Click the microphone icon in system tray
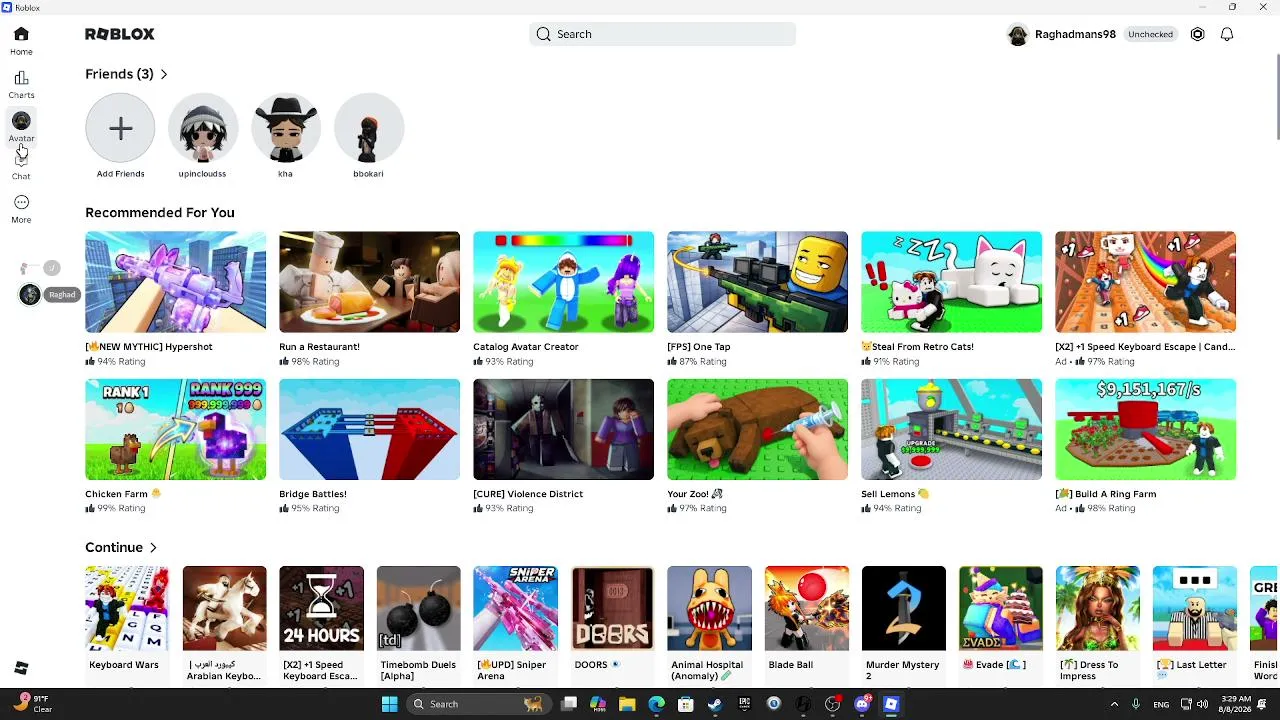 point(1135,704)
